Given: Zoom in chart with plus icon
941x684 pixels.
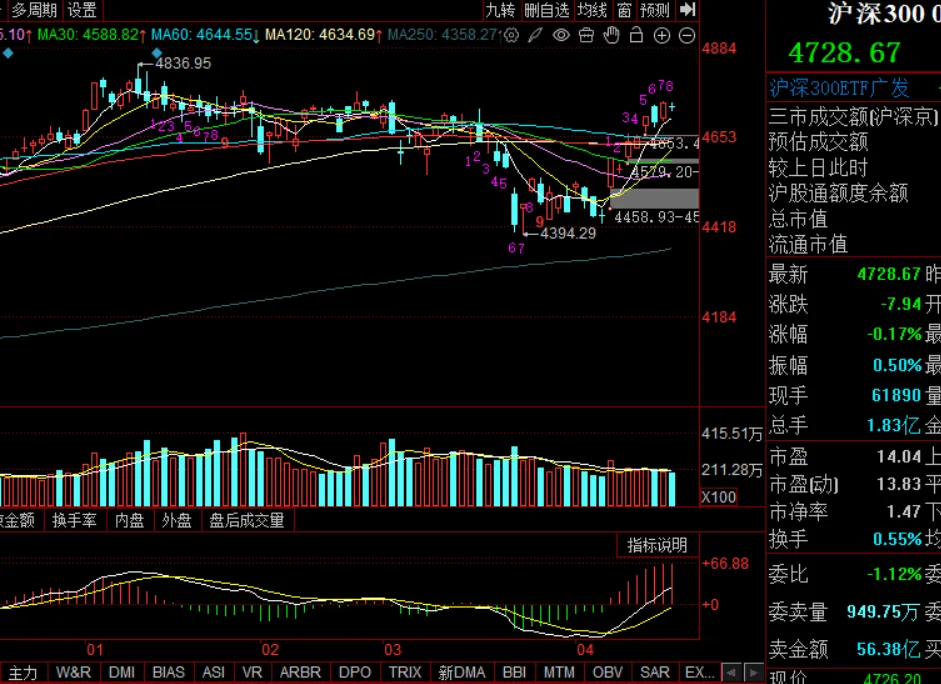Looking at the screenshot, I should point(661,35).
